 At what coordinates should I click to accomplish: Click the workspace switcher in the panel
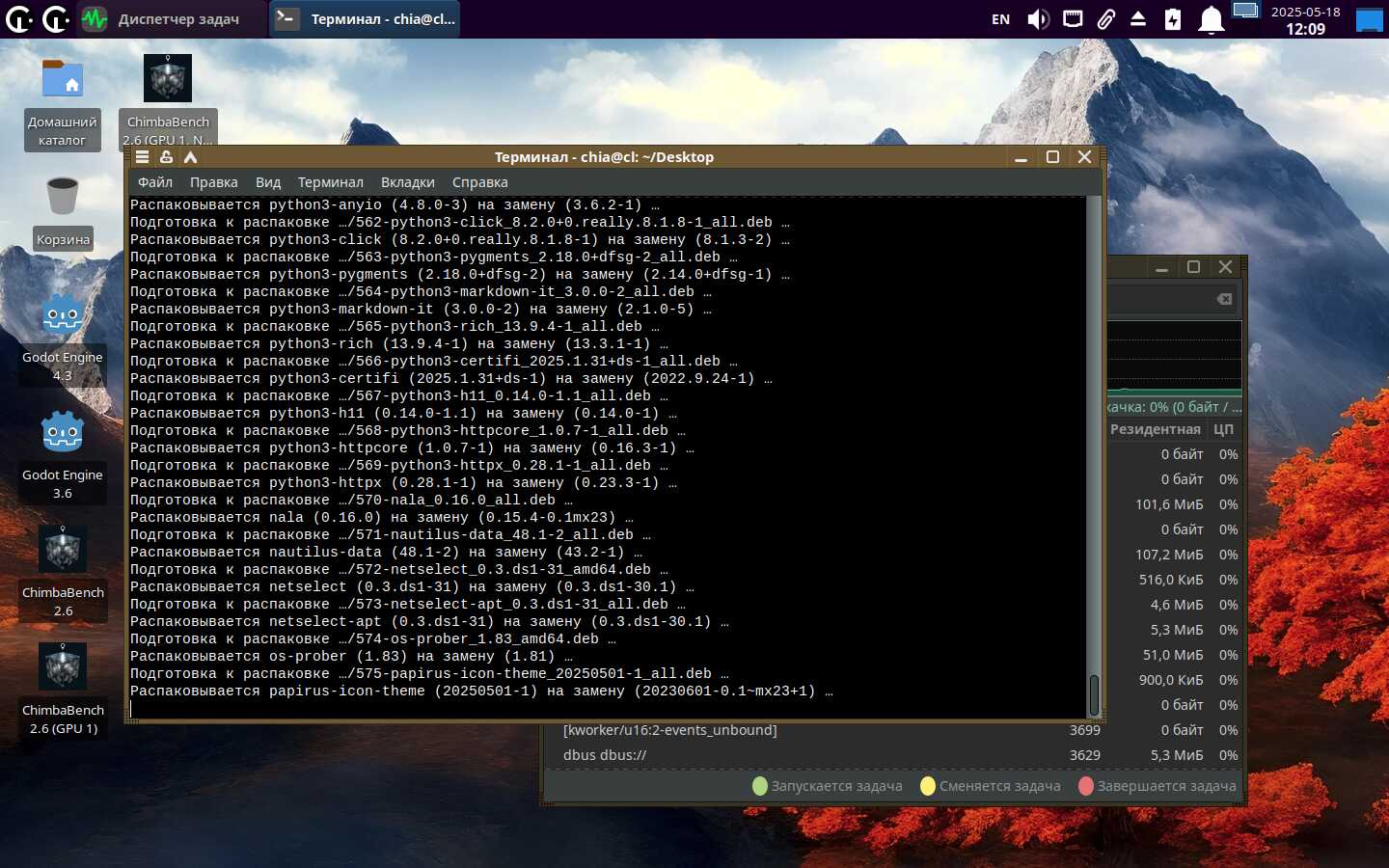coord(1246,12)
